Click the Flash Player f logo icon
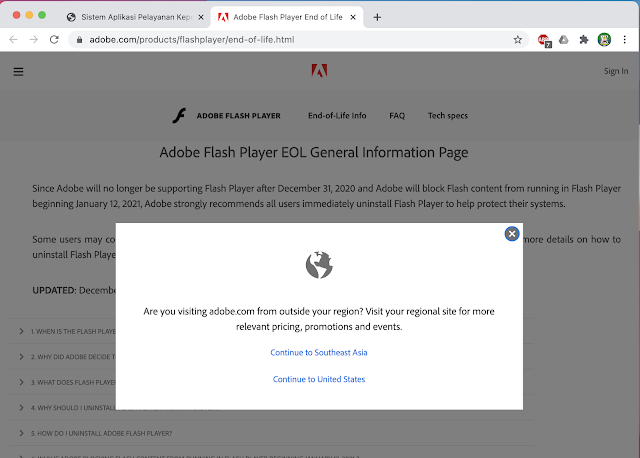 pos(179,116)
